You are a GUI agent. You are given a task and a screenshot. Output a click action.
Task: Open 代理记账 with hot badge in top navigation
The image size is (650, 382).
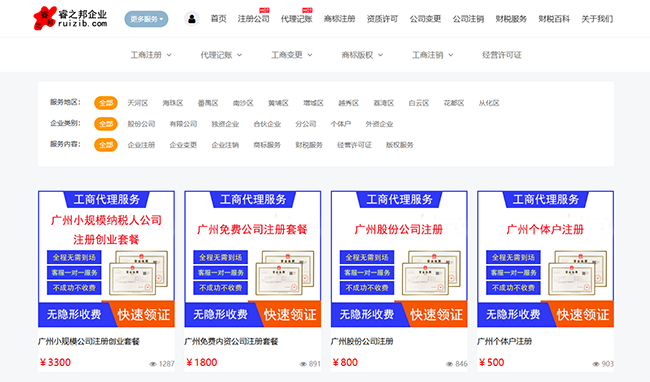pyautogui.click(x=296, y=19)
